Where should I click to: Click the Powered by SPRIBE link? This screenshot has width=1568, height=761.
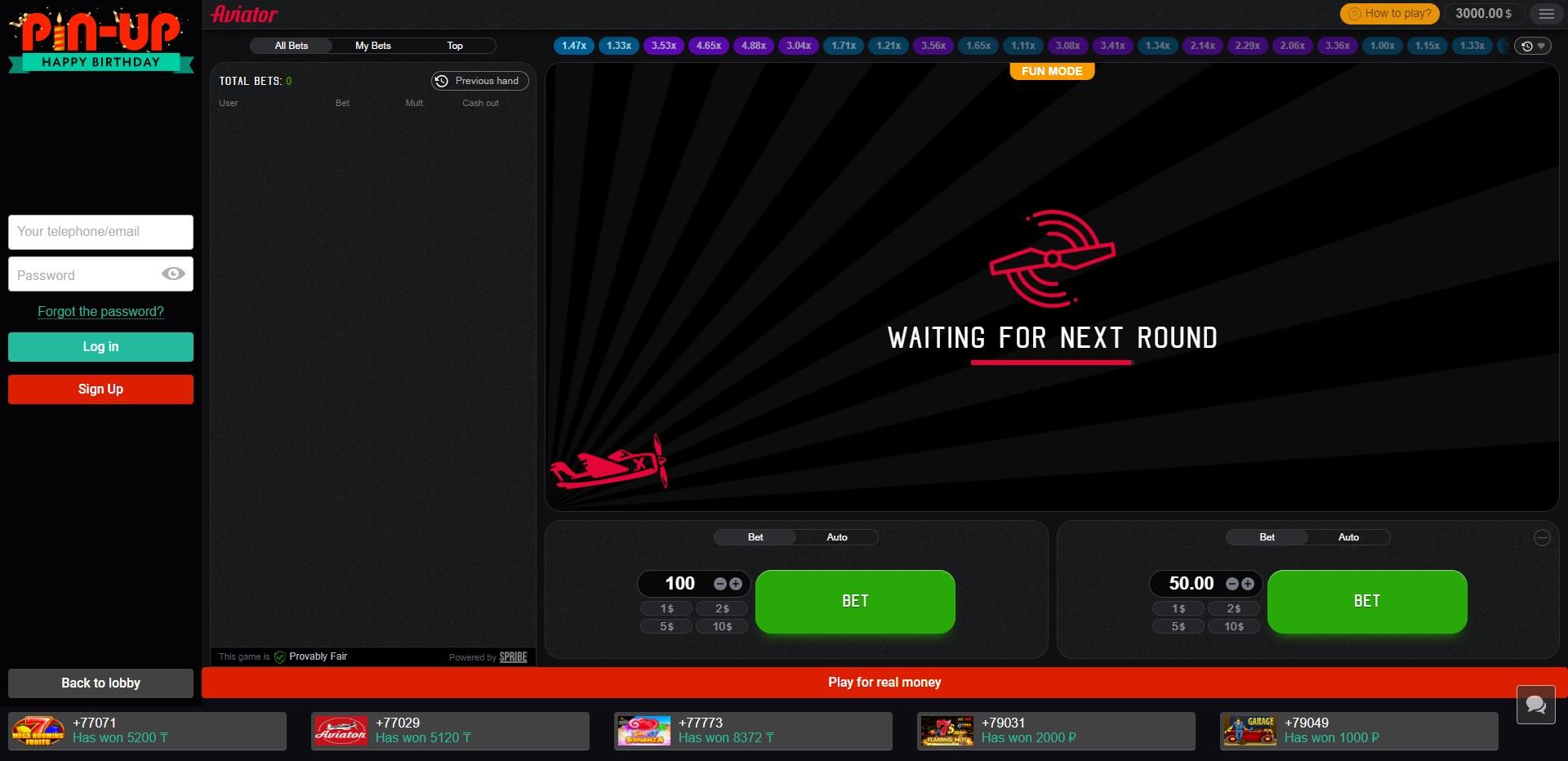(488, 657)
